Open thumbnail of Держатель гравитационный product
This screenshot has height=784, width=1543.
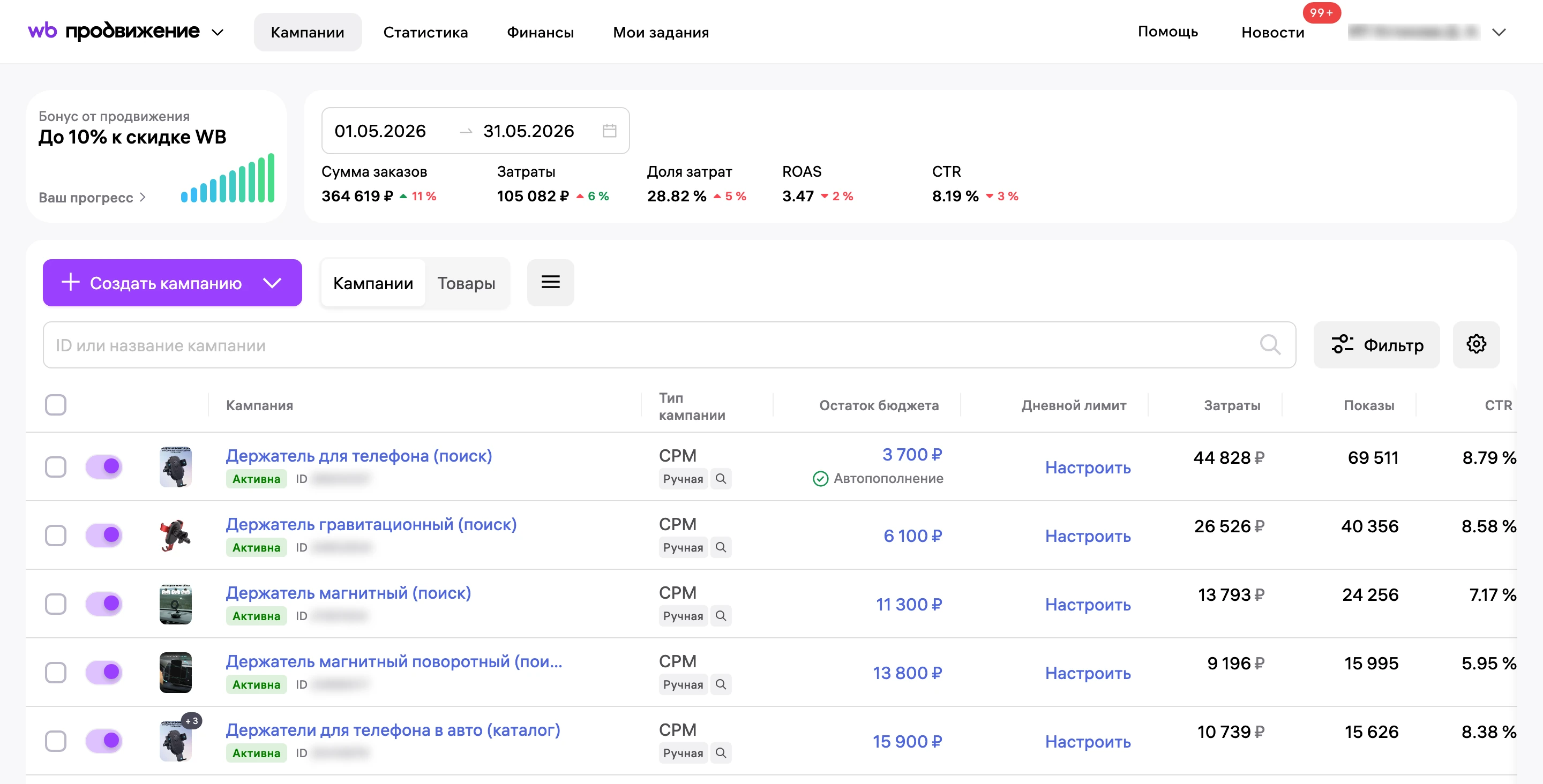click(176, 535)
